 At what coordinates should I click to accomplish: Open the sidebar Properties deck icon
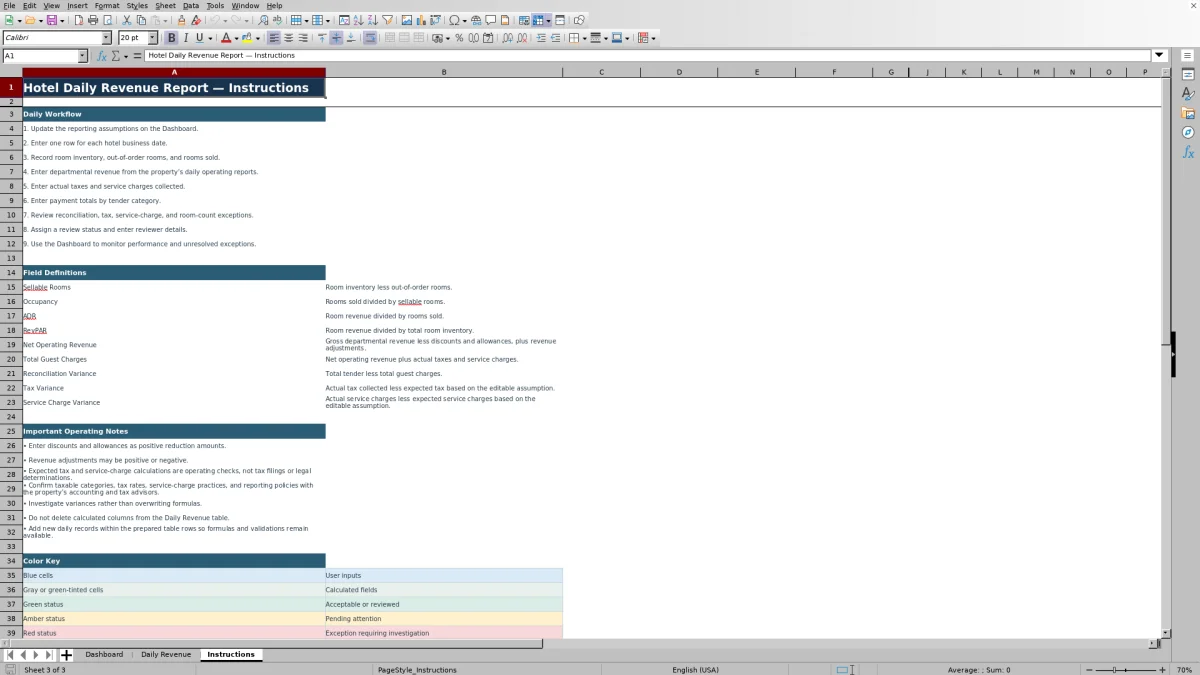(1188, 74)
